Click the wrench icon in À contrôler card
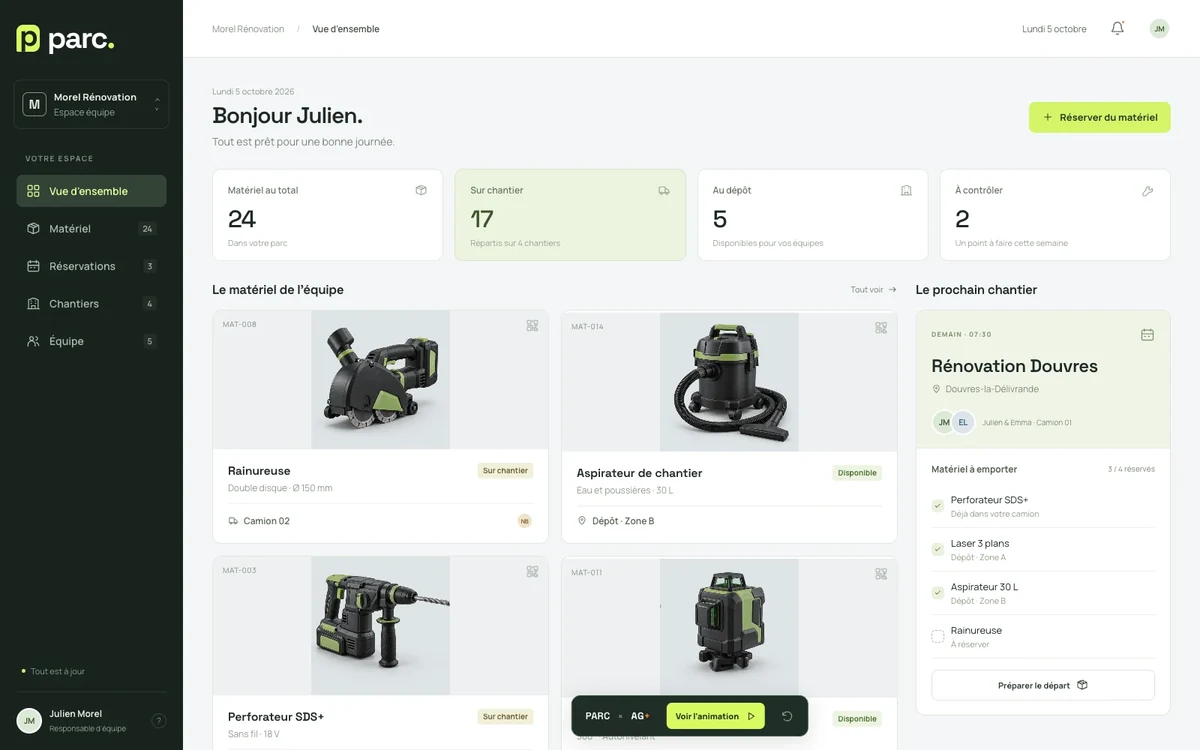This screenshot has height=750, width=1200. [x=1147, y=190]
